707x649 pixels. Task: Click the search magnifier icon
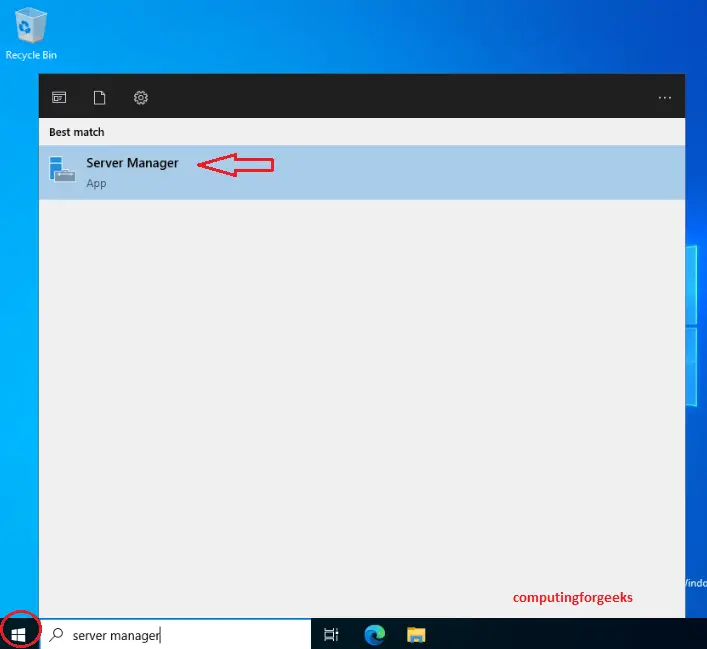click(x=56, y=635)
